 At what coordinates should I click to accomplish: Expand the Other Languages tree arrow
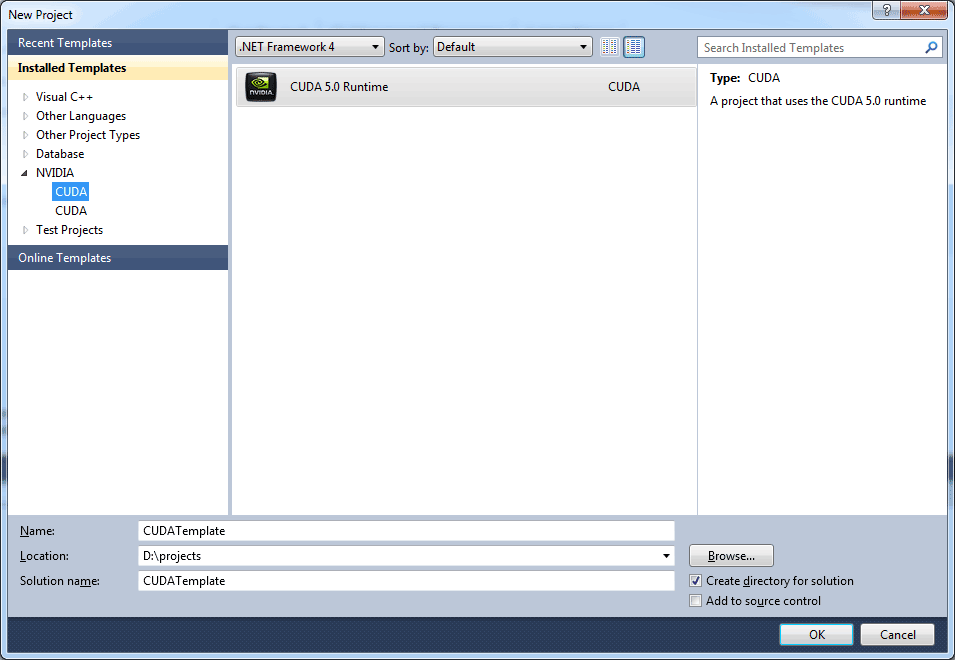(x=25, y=116)
